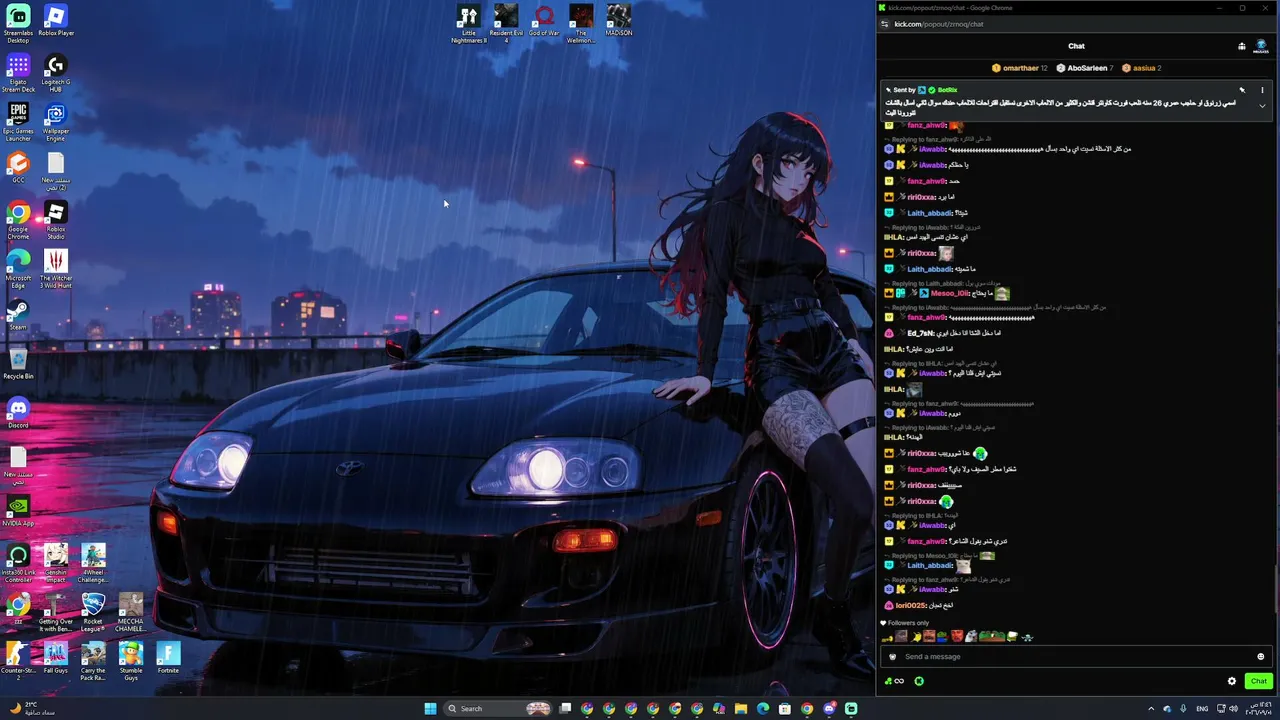
Task: Select Little Nightmares II desktop icon
Action: 469,24
